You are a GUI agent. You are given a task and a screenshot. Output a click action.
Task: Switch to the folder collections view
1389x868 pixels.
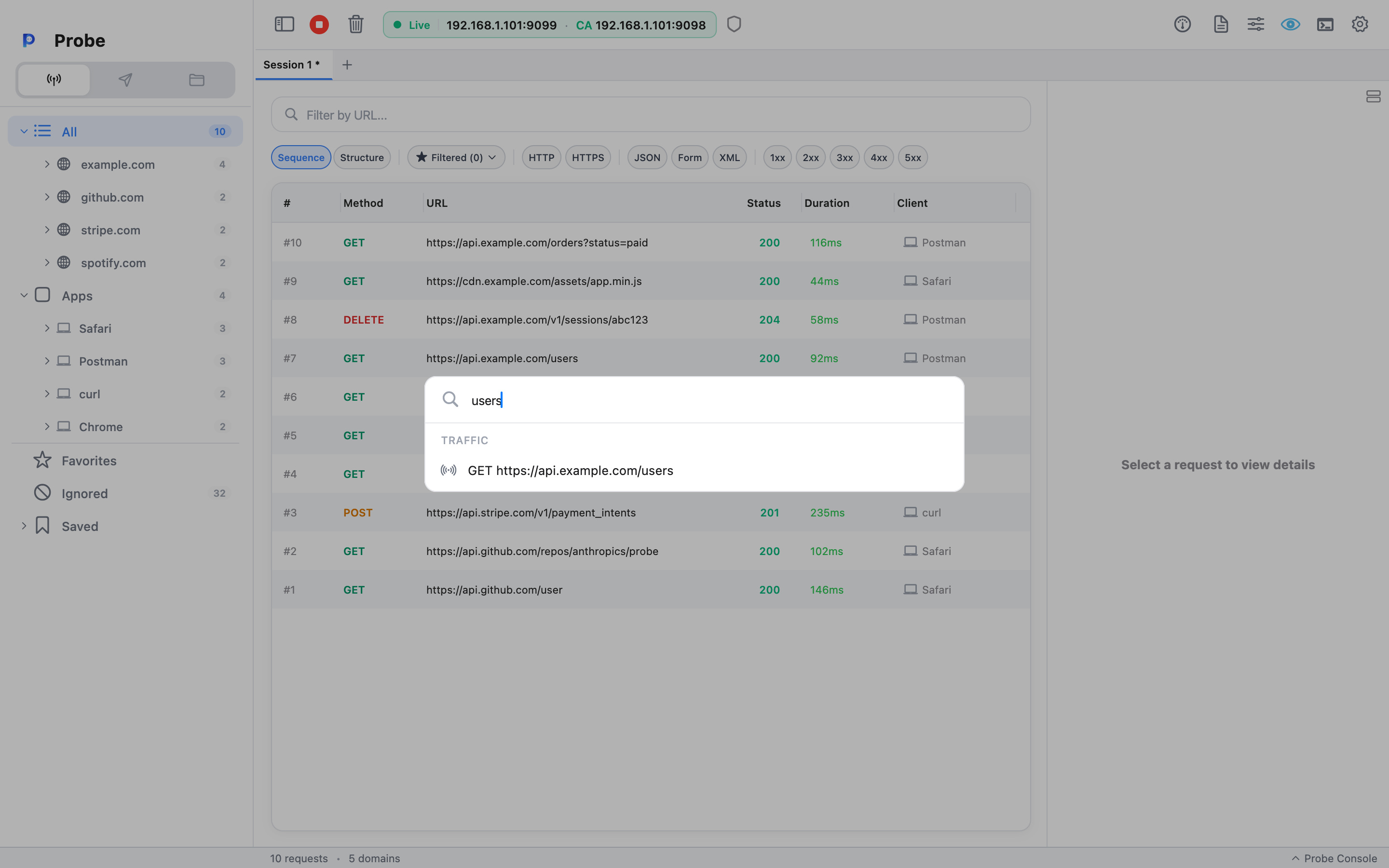click(197, 80)
